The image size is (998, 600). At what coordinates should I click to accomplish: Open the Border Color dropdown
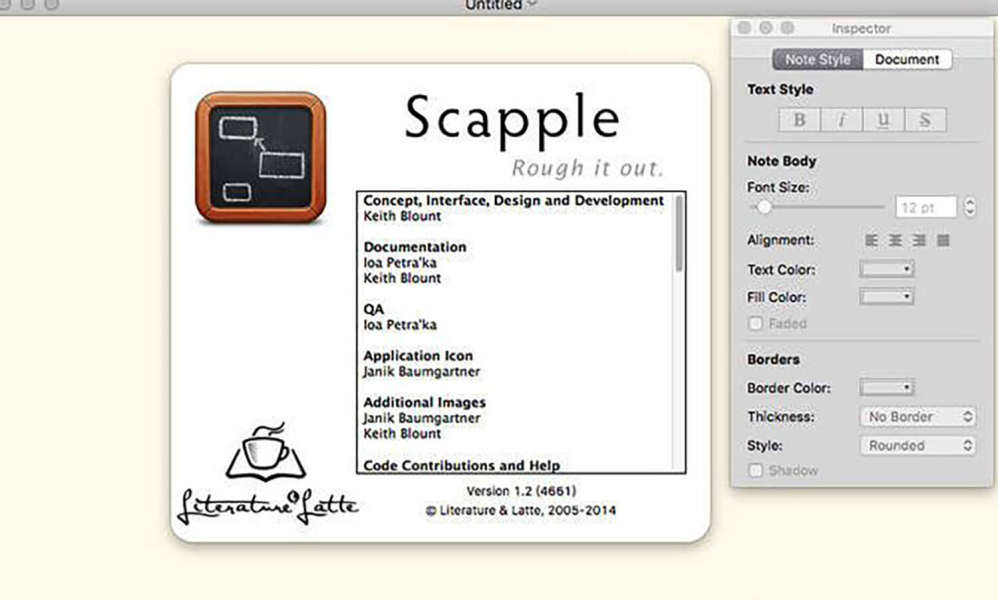click(887, 387)
